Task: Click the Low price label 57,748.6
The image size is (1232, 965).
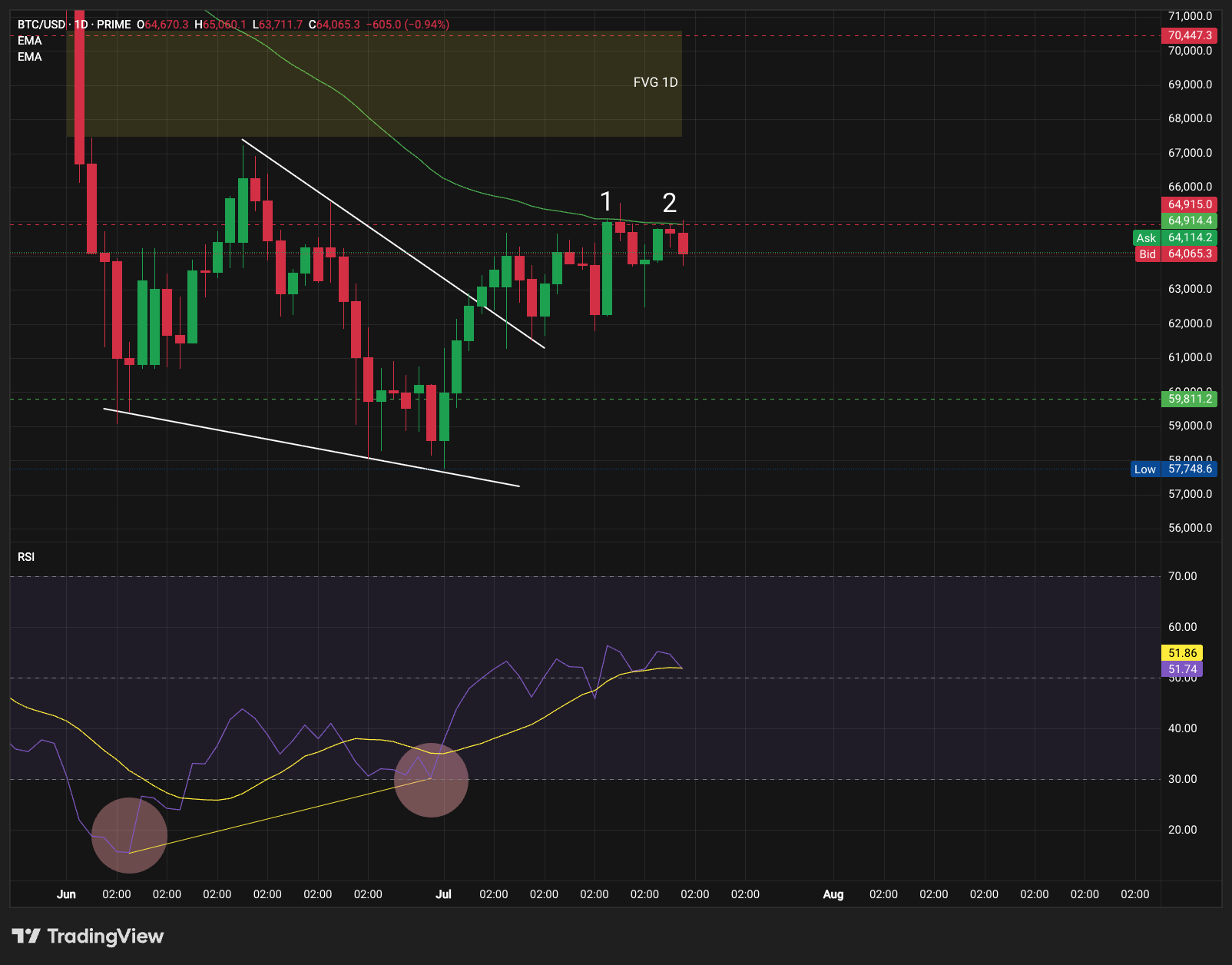Action: [1174, 469]
